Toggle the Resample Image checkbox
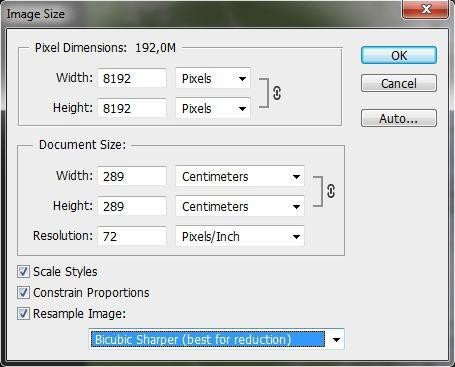The width and height of the screenshot is (455, 367). point(23,314)
